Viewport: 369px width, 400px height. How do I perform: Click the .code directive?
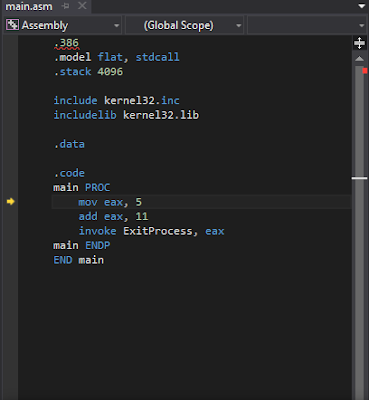tap(69, 173)
